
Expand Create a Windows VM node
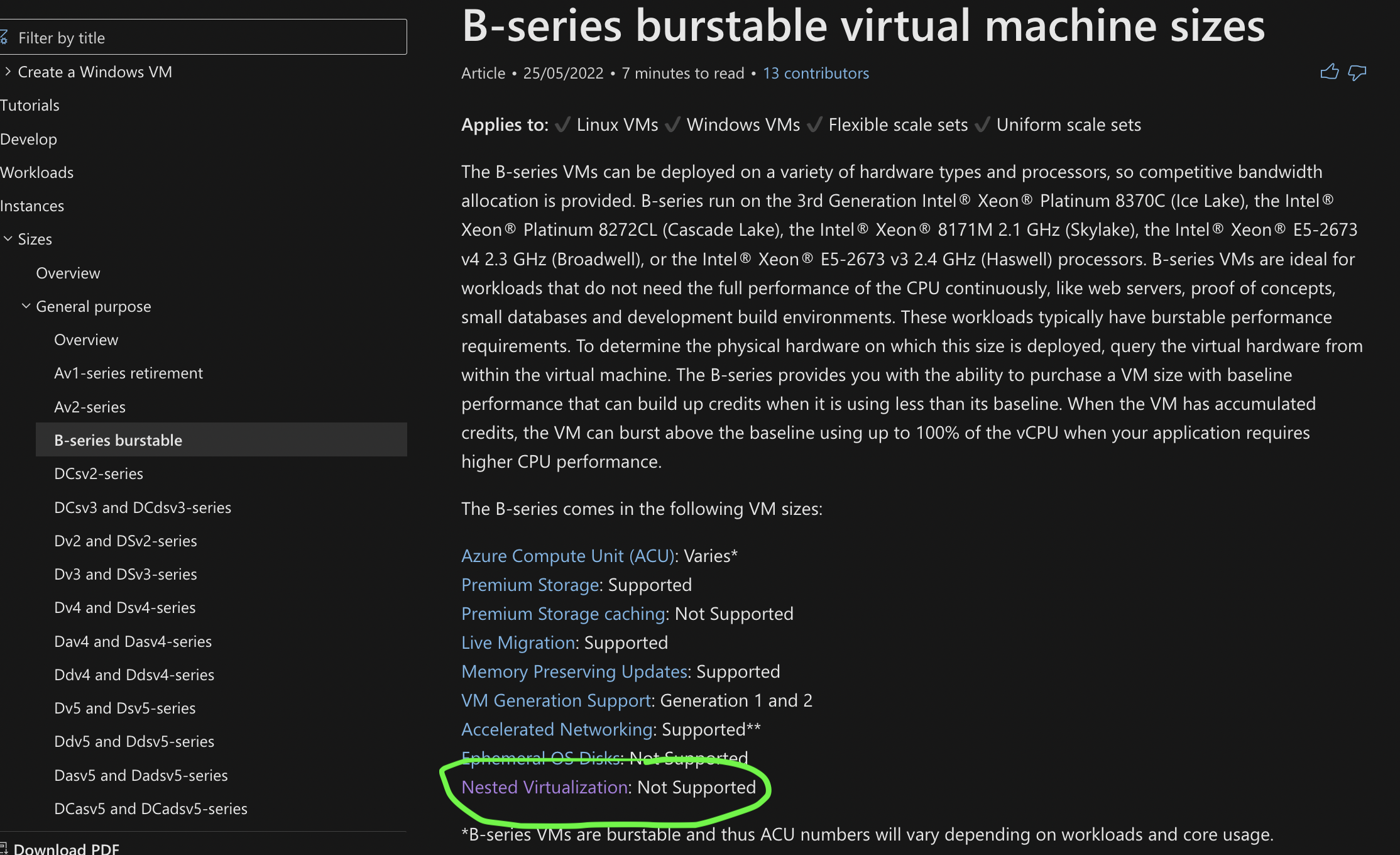8,72
